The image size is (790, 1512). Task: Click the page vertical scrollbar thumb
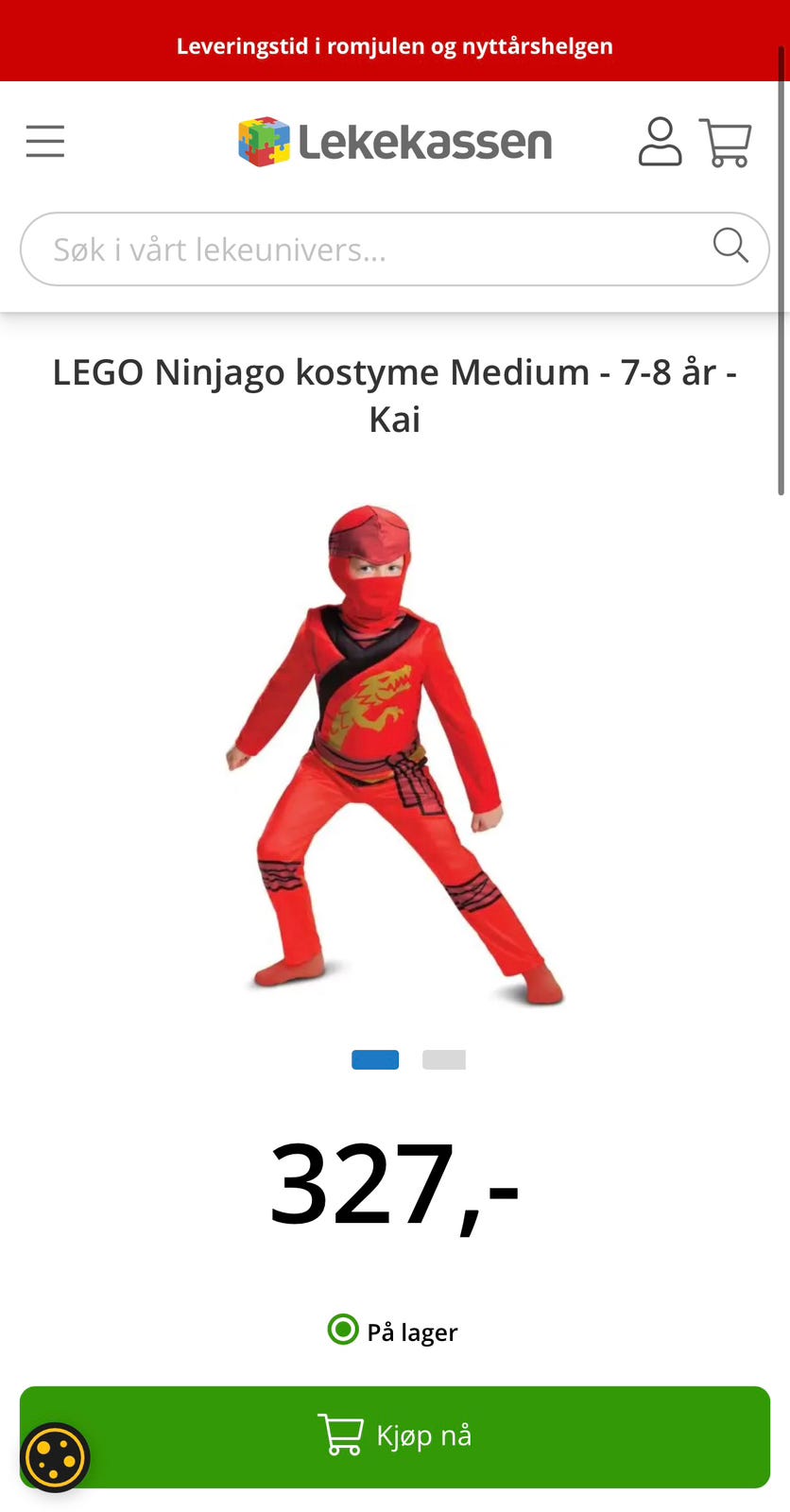(x=781, y=269)
